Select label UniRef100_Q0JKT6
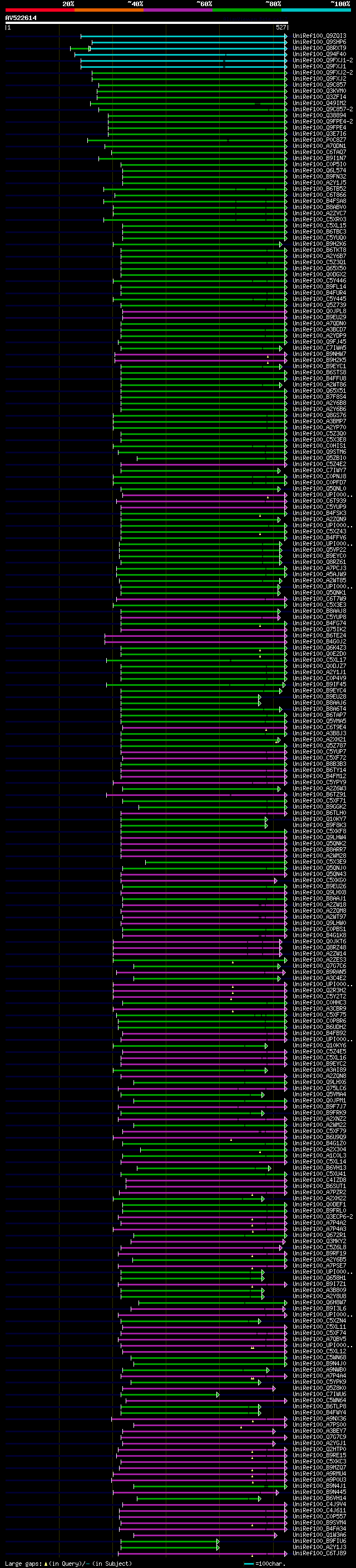 click(x=319, y=942)
